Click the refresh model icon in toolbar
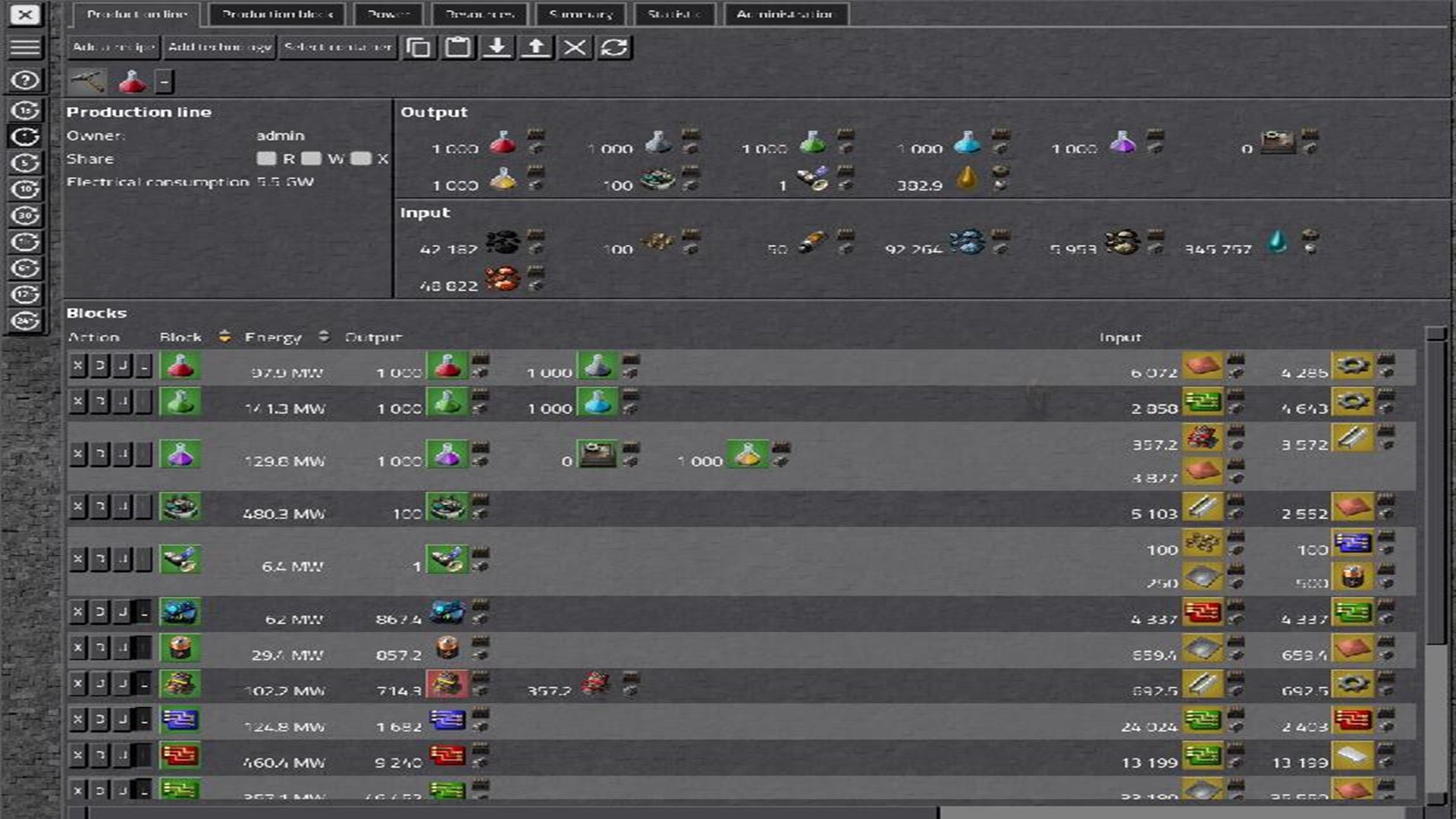 pos(613,48)
